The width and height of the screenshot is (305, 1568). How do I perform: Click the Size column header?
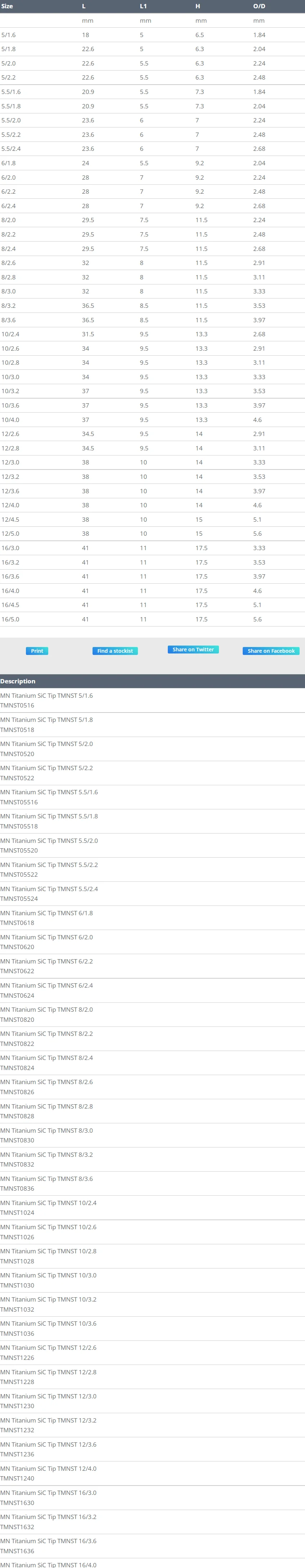tap(7, 6)
